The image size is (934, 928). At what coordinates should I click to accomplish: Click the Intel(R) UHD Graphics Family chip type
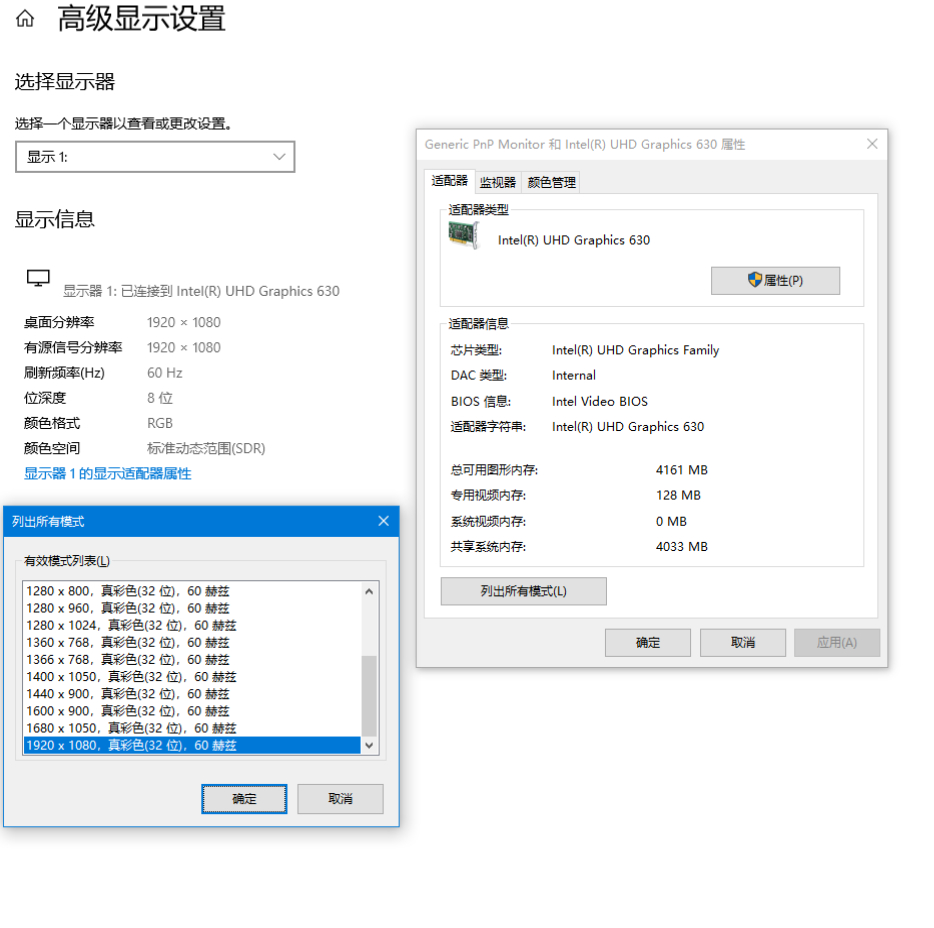[635, 350]
